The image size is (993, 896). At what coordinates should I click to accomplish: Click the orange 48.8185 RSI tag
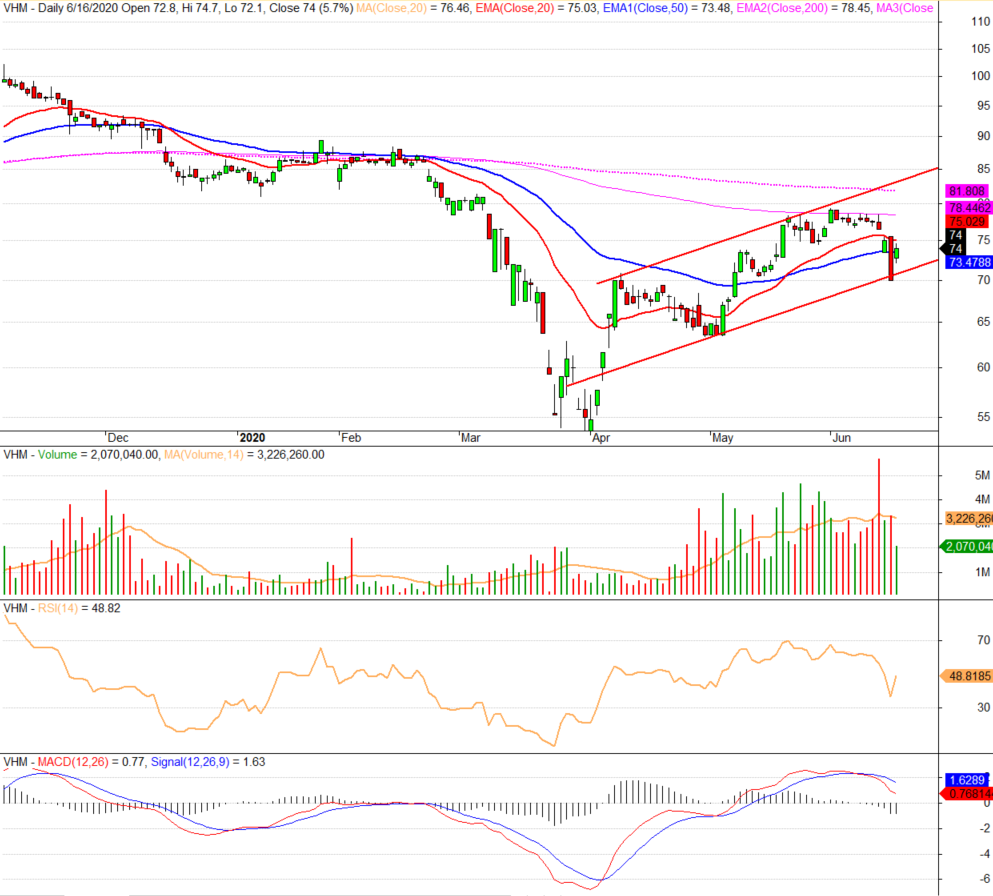click(966, 676)
